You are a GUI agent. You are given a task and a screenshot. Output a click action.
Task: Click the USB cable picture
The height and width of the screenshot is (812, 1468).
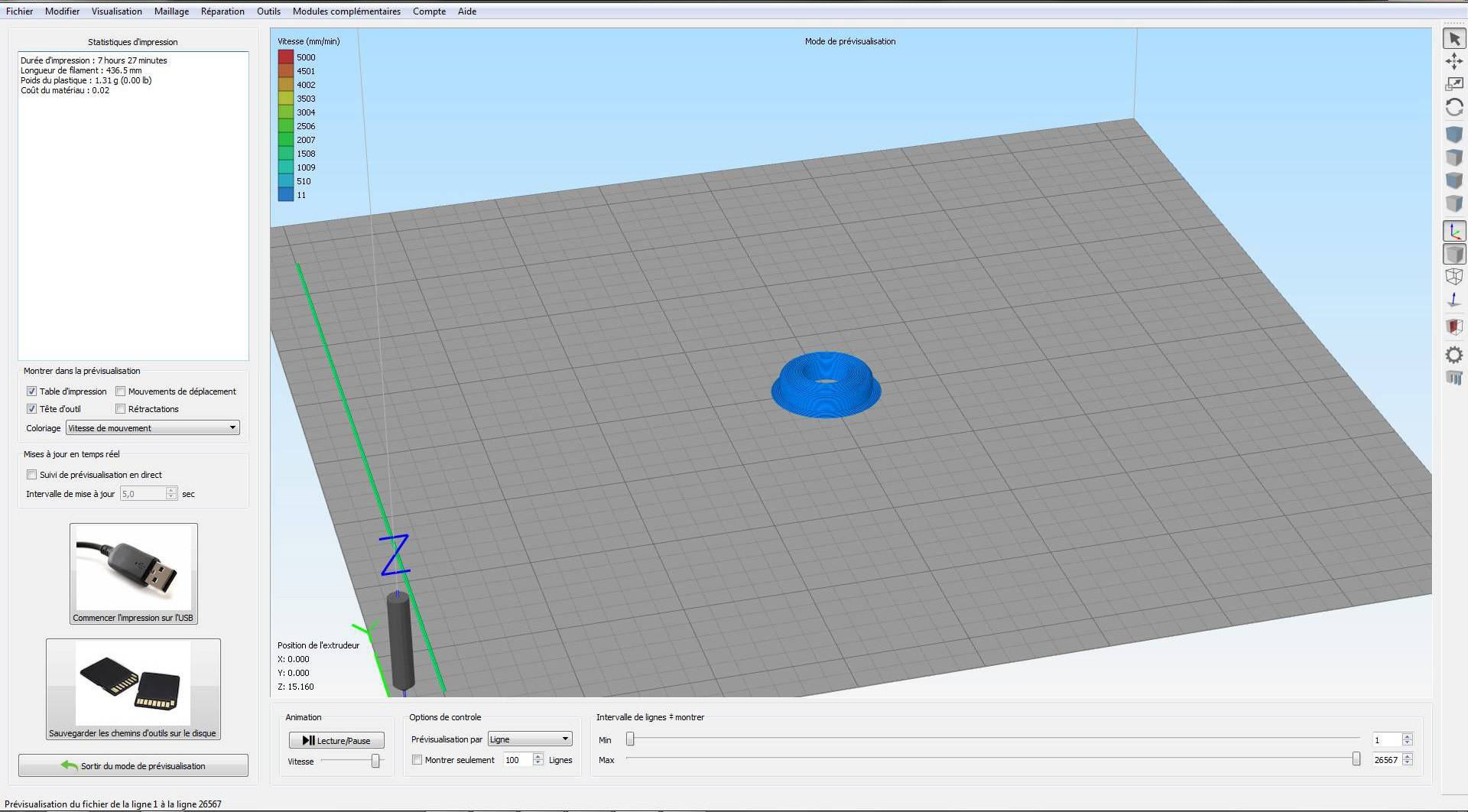(134, 567)
